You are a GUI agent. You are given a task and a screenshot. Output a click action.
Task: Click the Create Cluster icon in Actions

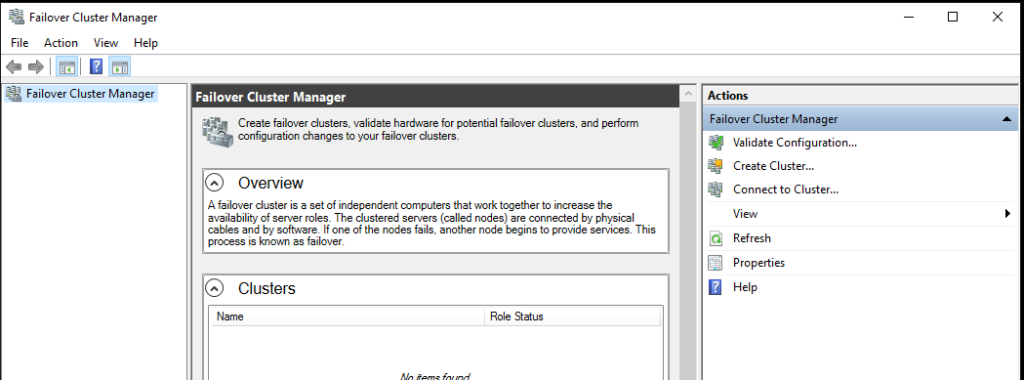click(716, 166)
